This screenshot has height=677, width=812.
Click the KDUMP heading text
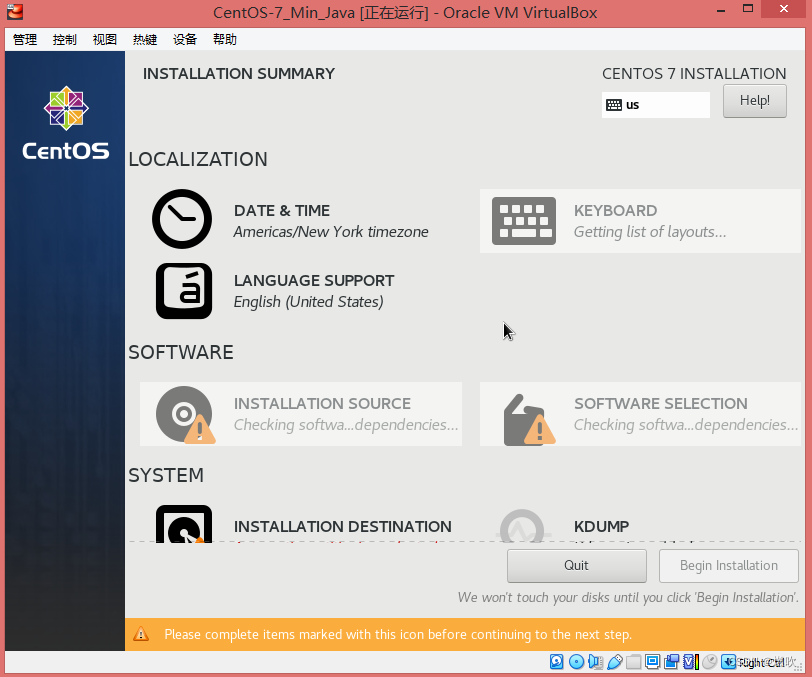coord(601,527)
